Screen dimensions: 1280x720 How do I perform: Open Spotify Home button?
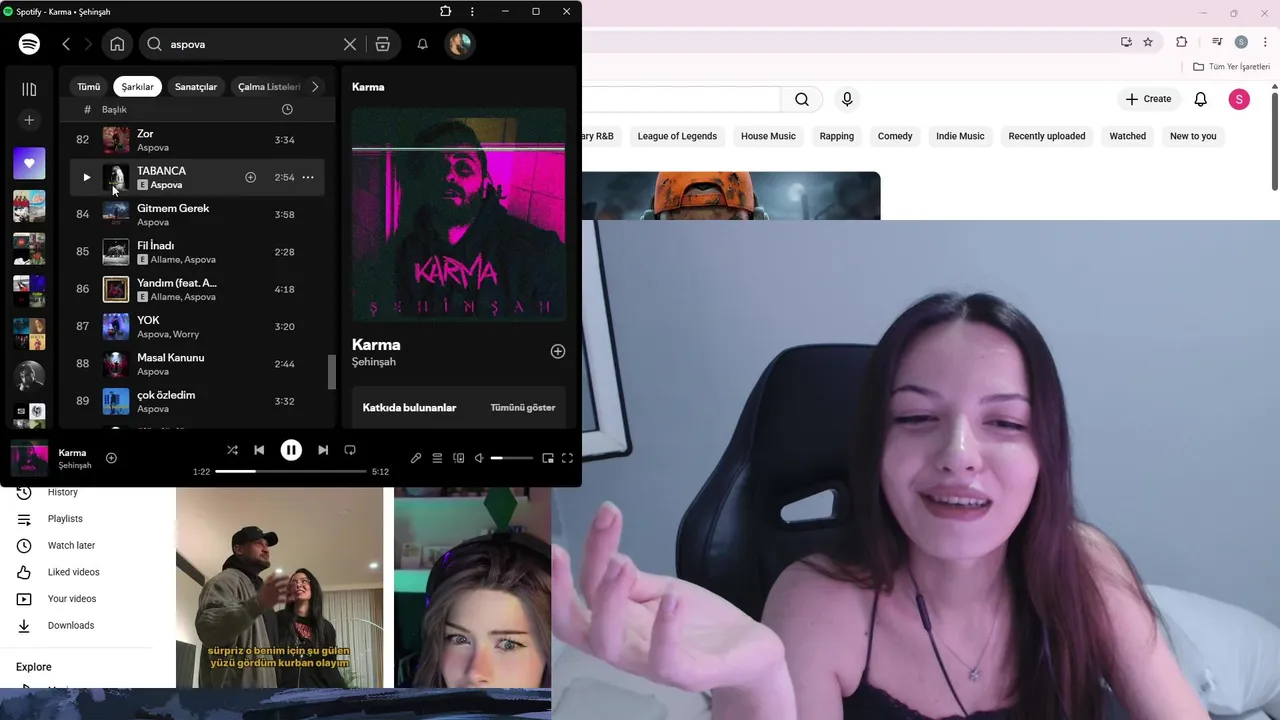pos(117,44)
